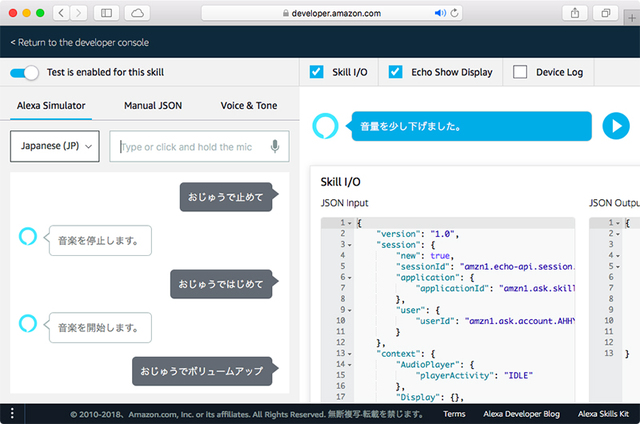
Task: Collapse the "session" block at line 3
Action: pos(349,244)
